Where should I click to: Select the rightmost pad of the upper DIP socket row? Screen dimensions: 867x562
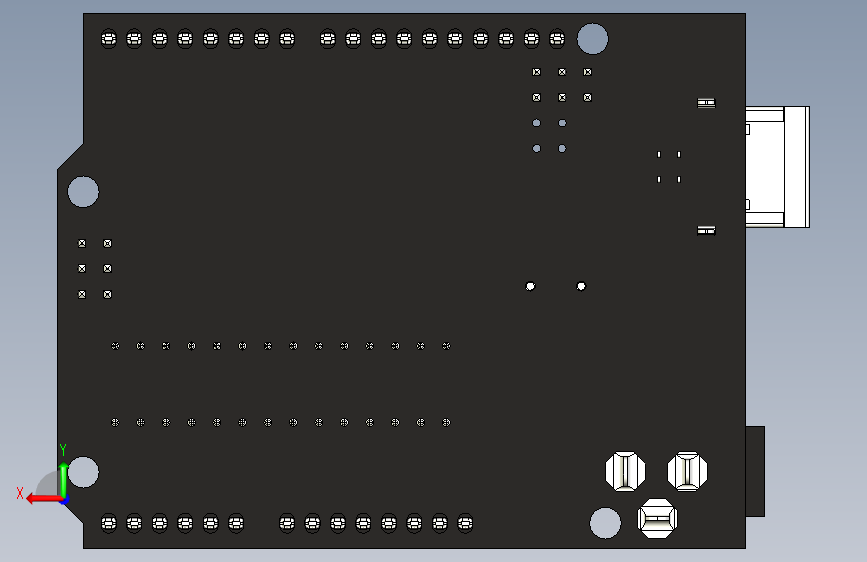pyautogui.click(x=446, y=346)
